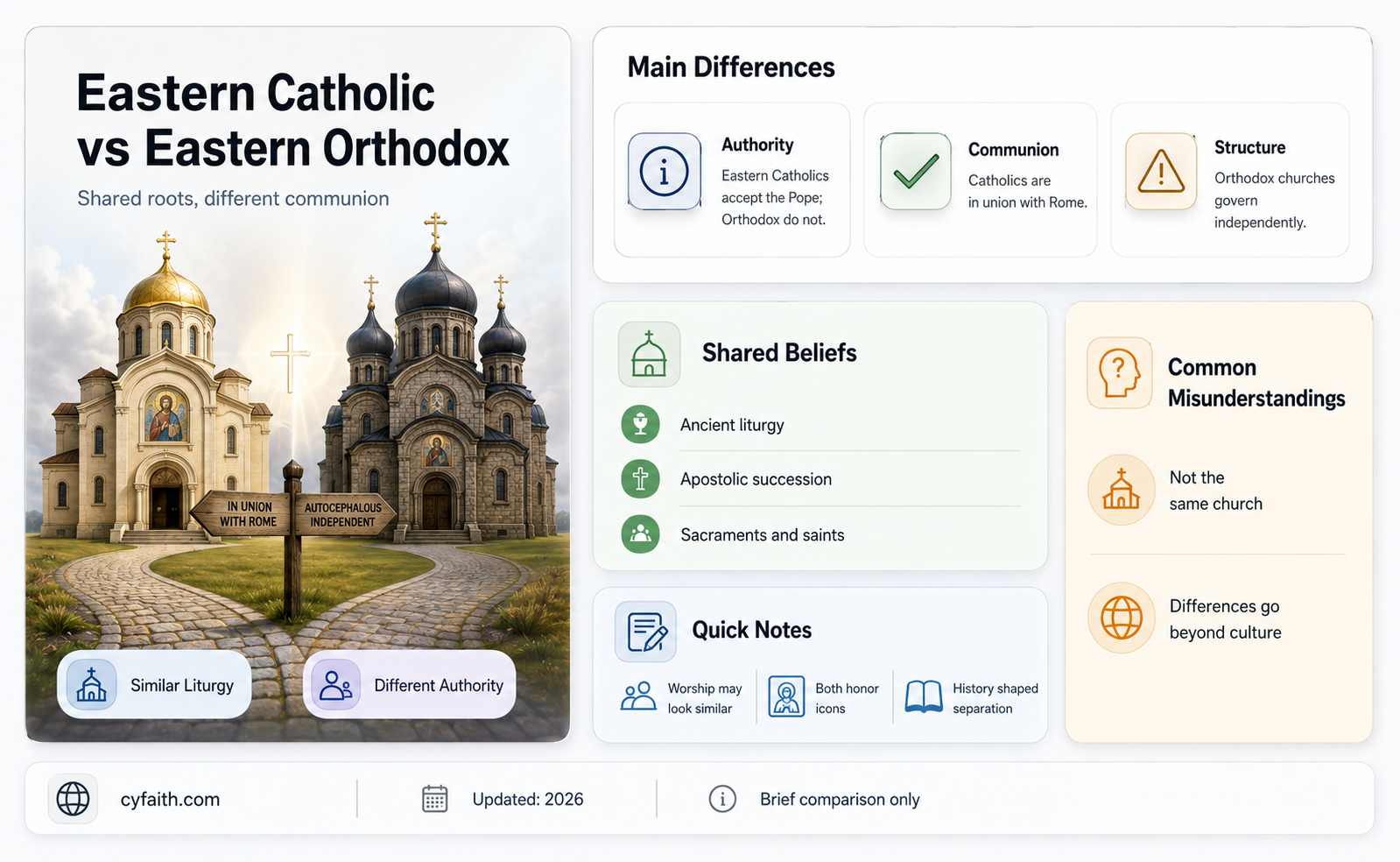
Task: Click the Updated: 2026 footer text
Action: tap(527, 799)
